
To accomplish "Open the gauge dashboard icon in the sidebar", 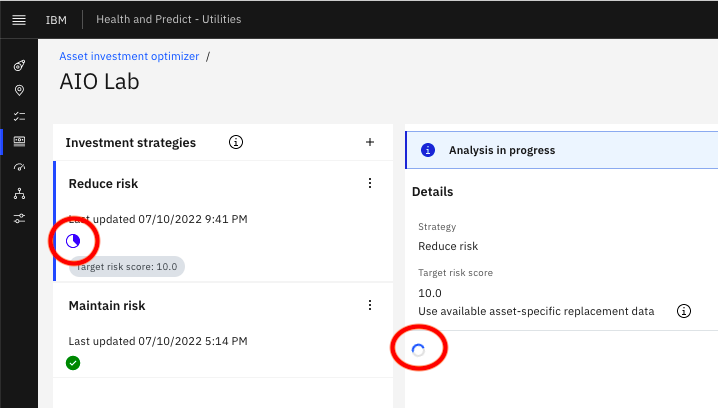I will pyautogui.click(x=19, y=167).
